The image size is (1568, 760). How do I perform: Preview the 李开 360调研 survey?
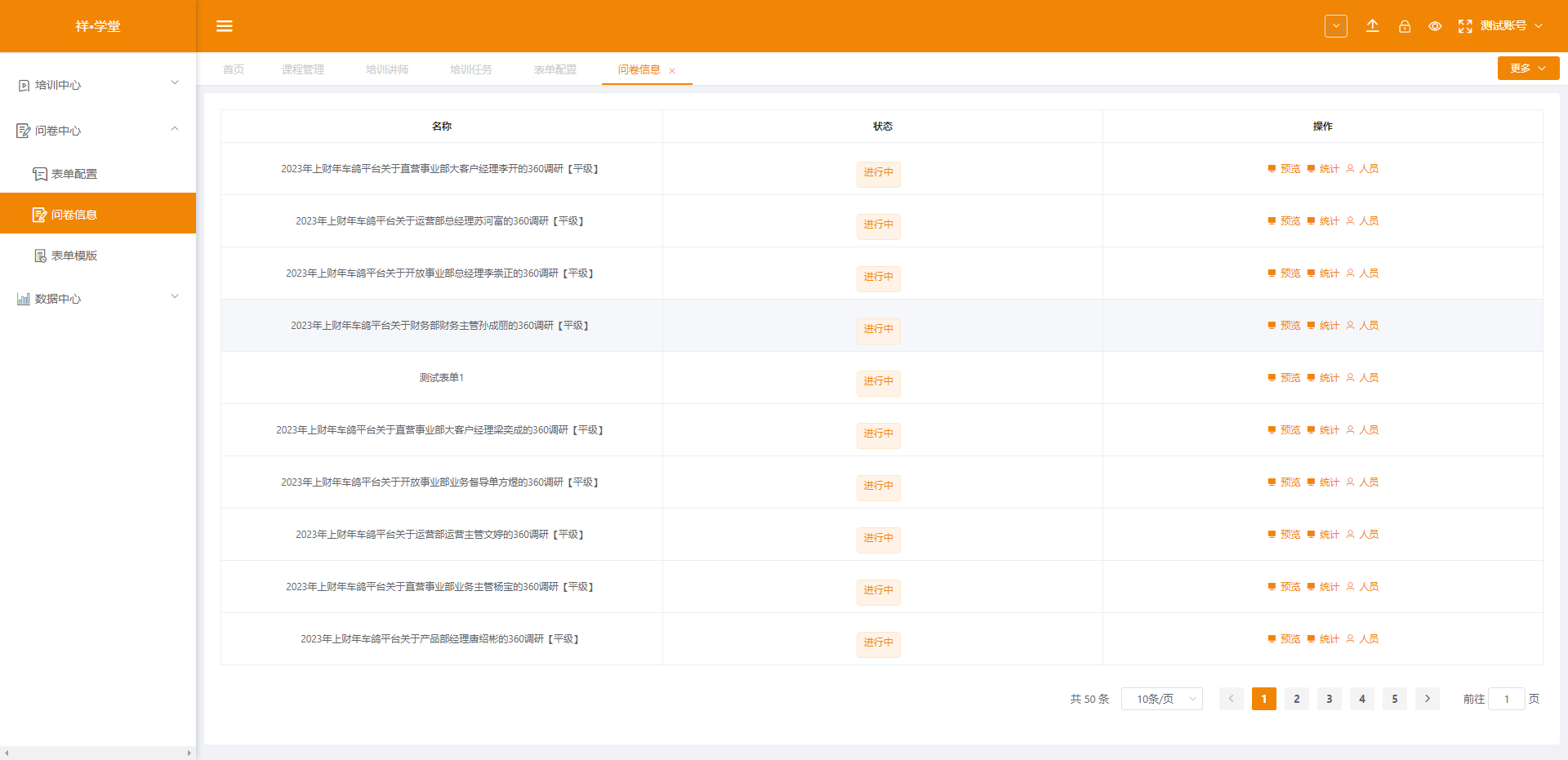click(x=1284, y=169)
